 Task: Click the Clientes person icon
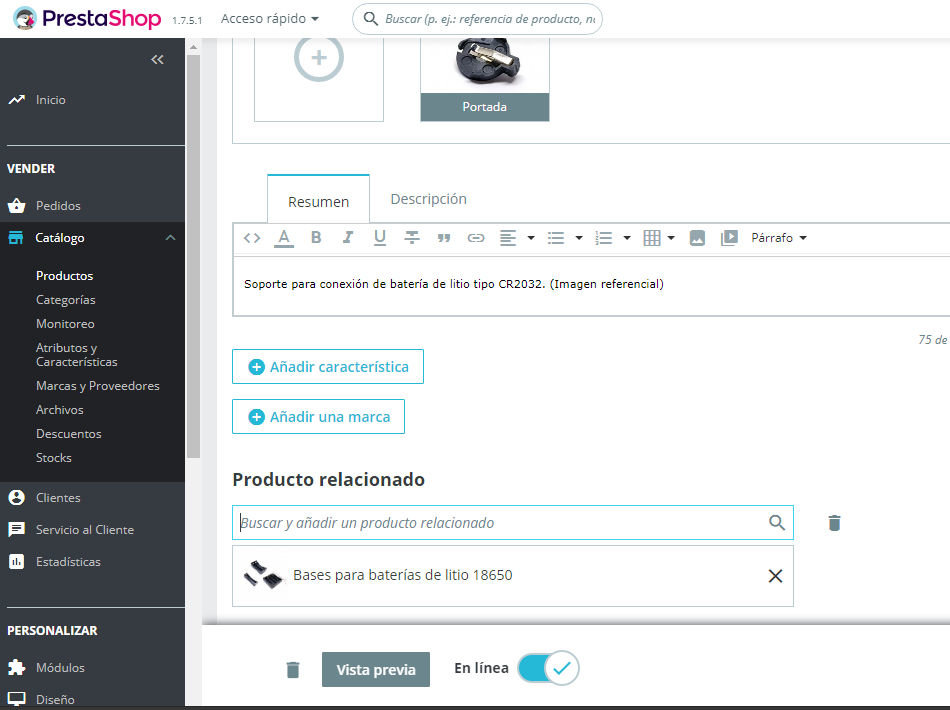16,497
